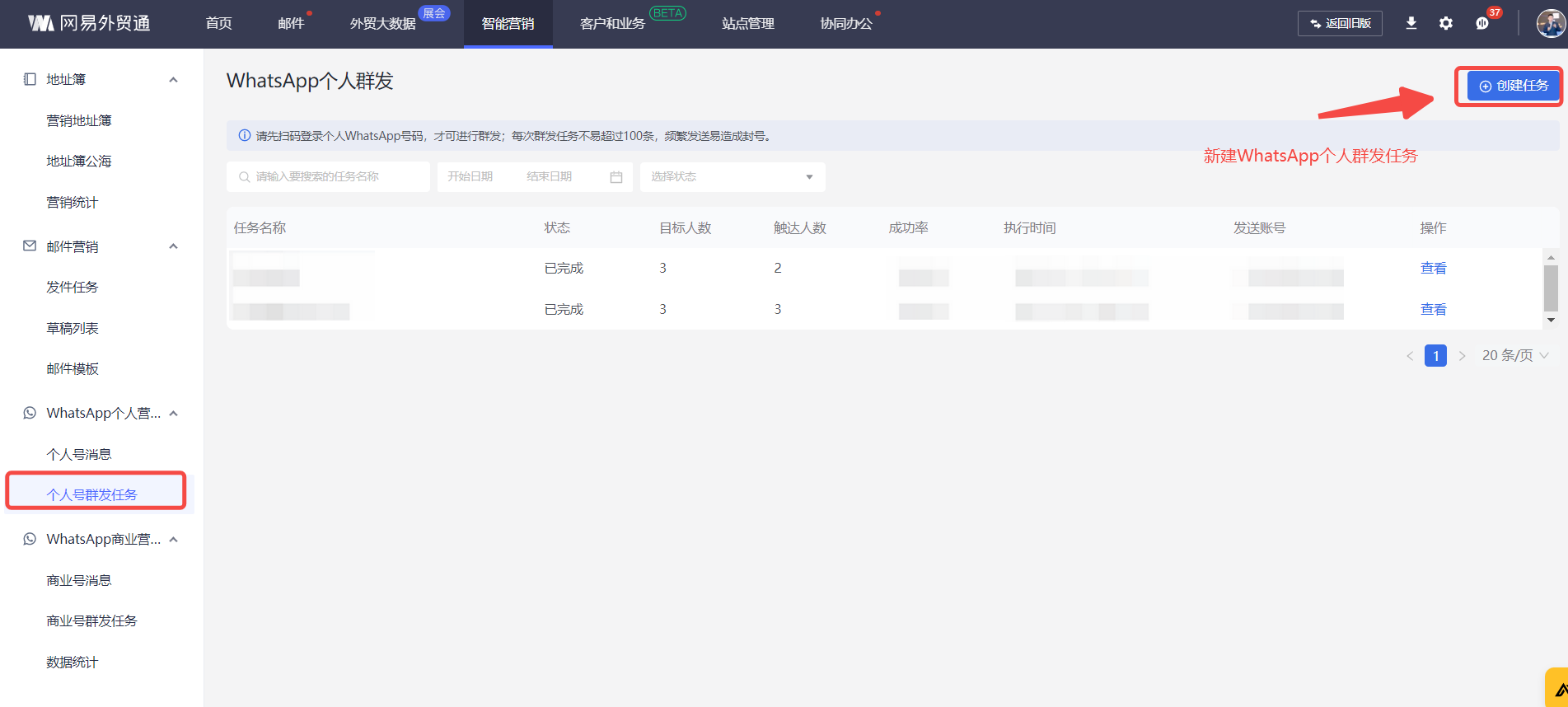Open 邮件模板 in sidebar

(x=73, y=368)
